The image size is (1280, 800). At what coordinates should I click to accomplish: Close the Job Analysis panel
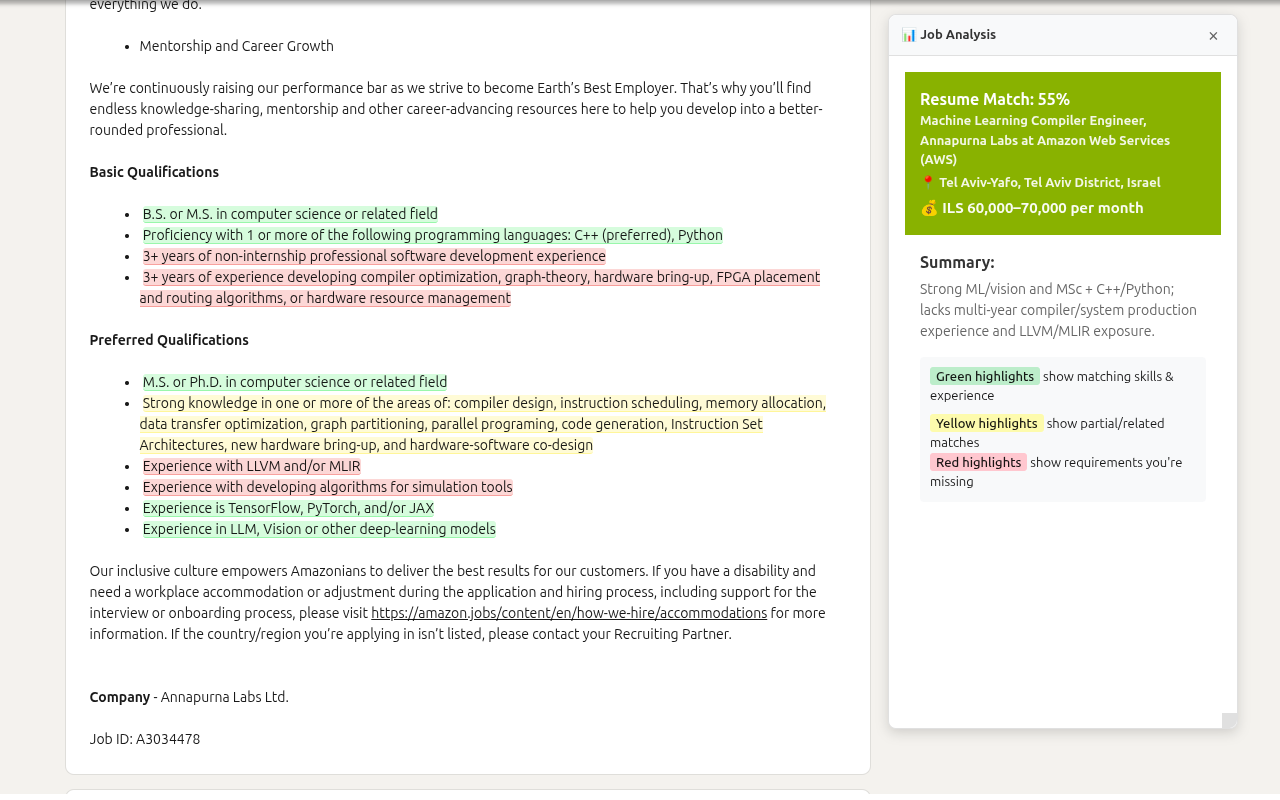coord(1213,36)
